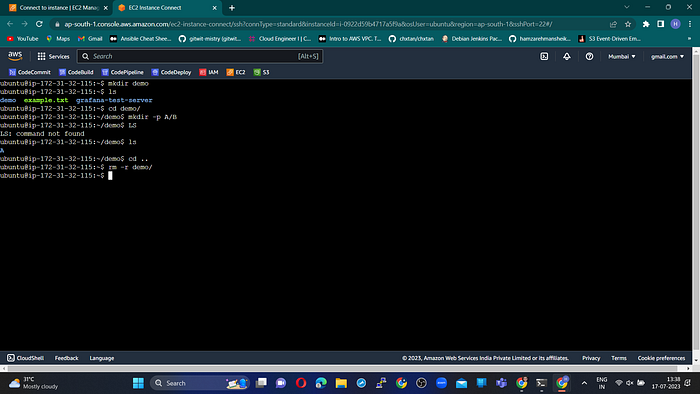Screen dimensions: 700x394
Task: Open Cookie preferences
Action: tap(661, 358)
